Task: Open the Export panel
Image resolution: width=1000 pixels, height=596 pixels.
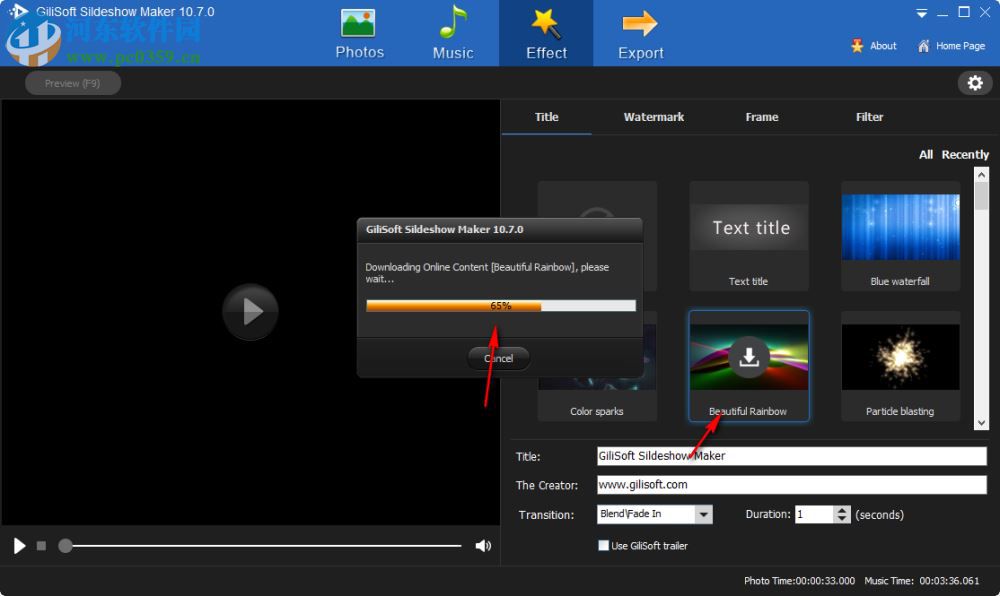Action: [x=639, y=33]
